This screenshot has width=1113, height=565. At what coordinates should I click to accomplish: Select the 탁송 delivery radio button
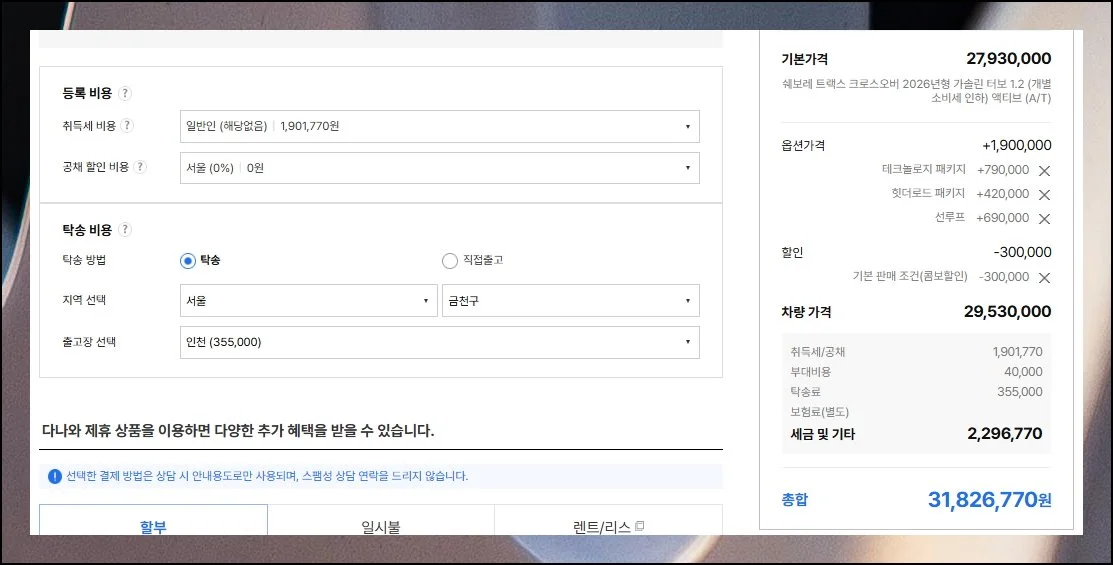pyautogui.click(x=188, y=261)
